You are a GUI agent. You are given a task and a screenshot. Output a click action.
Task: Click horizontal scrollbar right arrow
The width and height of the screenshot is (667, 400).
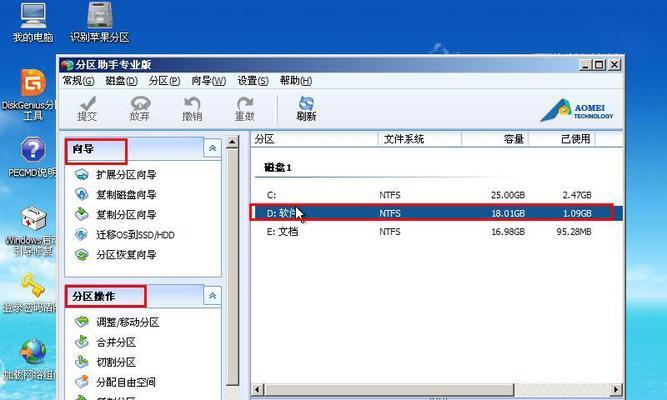click(616, 389)
